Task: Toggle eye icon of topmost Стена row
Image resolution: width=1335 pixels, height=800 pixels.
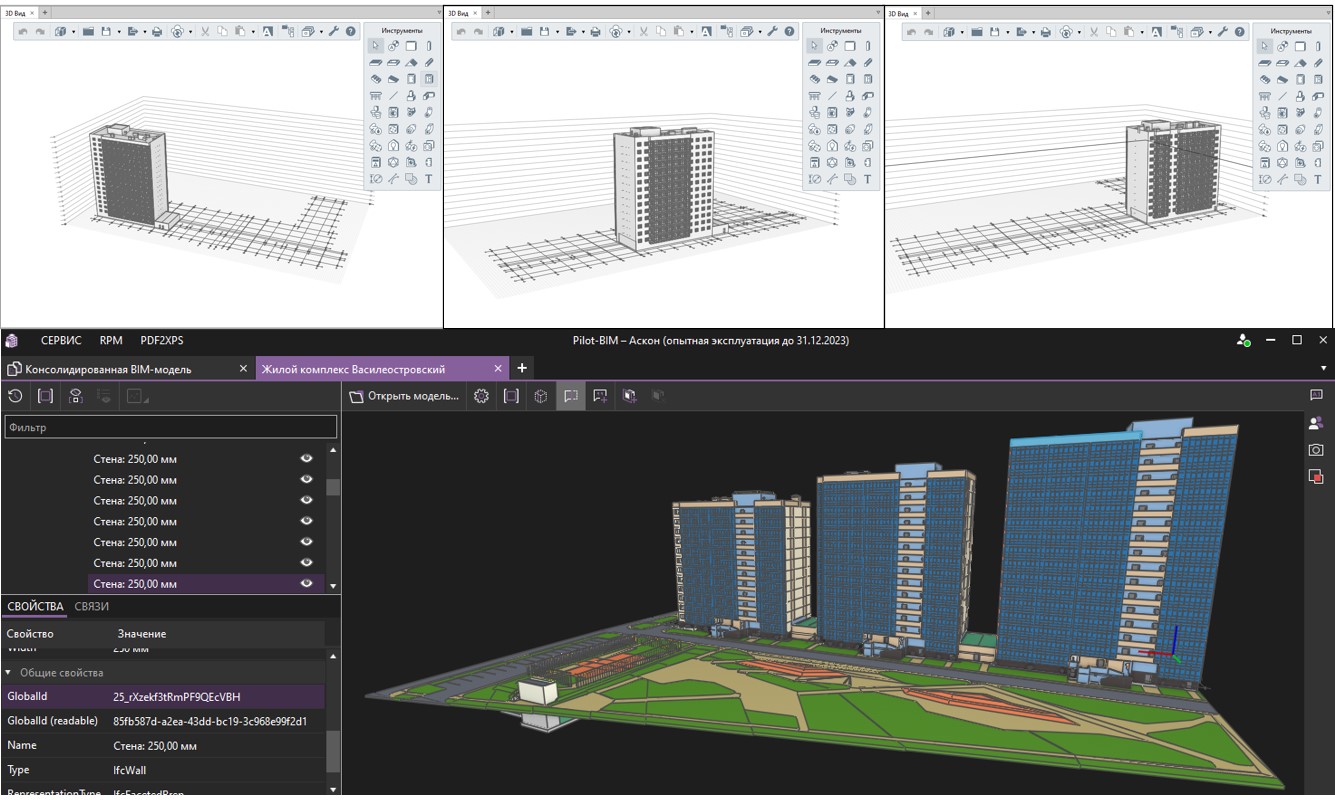Action: [x=306, y=458]
